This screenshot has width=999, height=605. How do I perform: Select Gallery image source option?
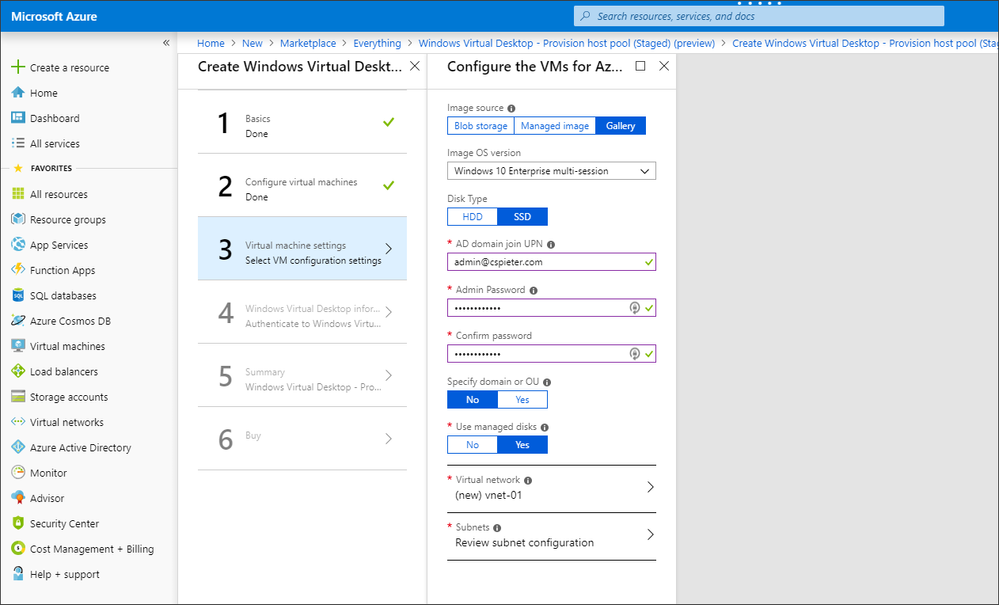coord(621,126)
